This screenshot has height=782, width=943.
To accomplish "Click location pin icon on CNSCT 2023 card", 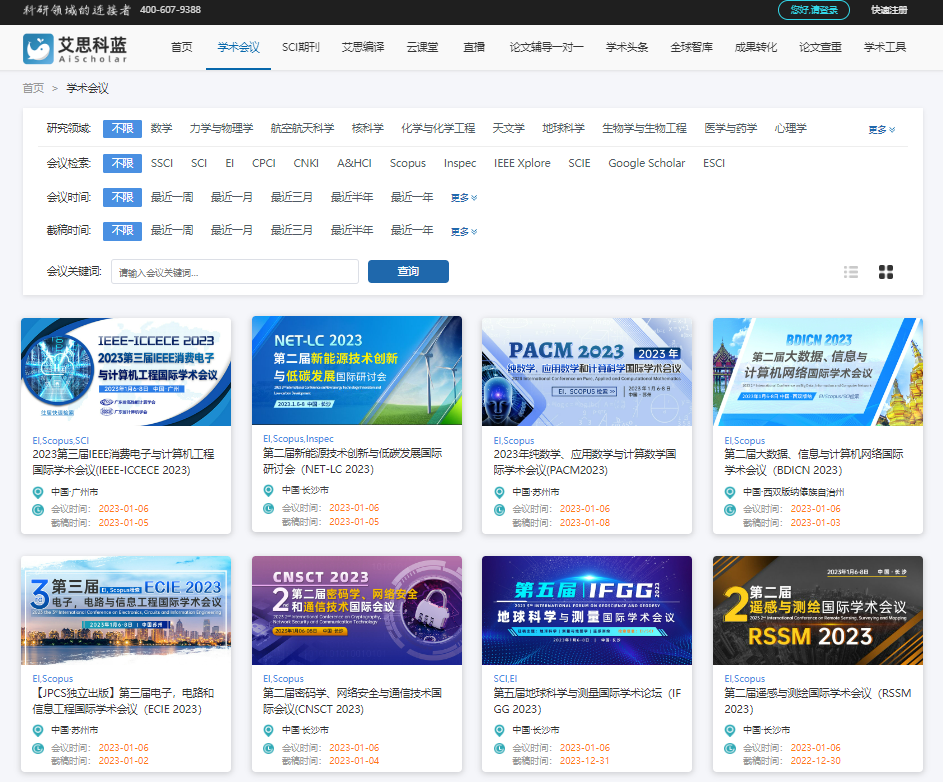I will coord(269,730).
